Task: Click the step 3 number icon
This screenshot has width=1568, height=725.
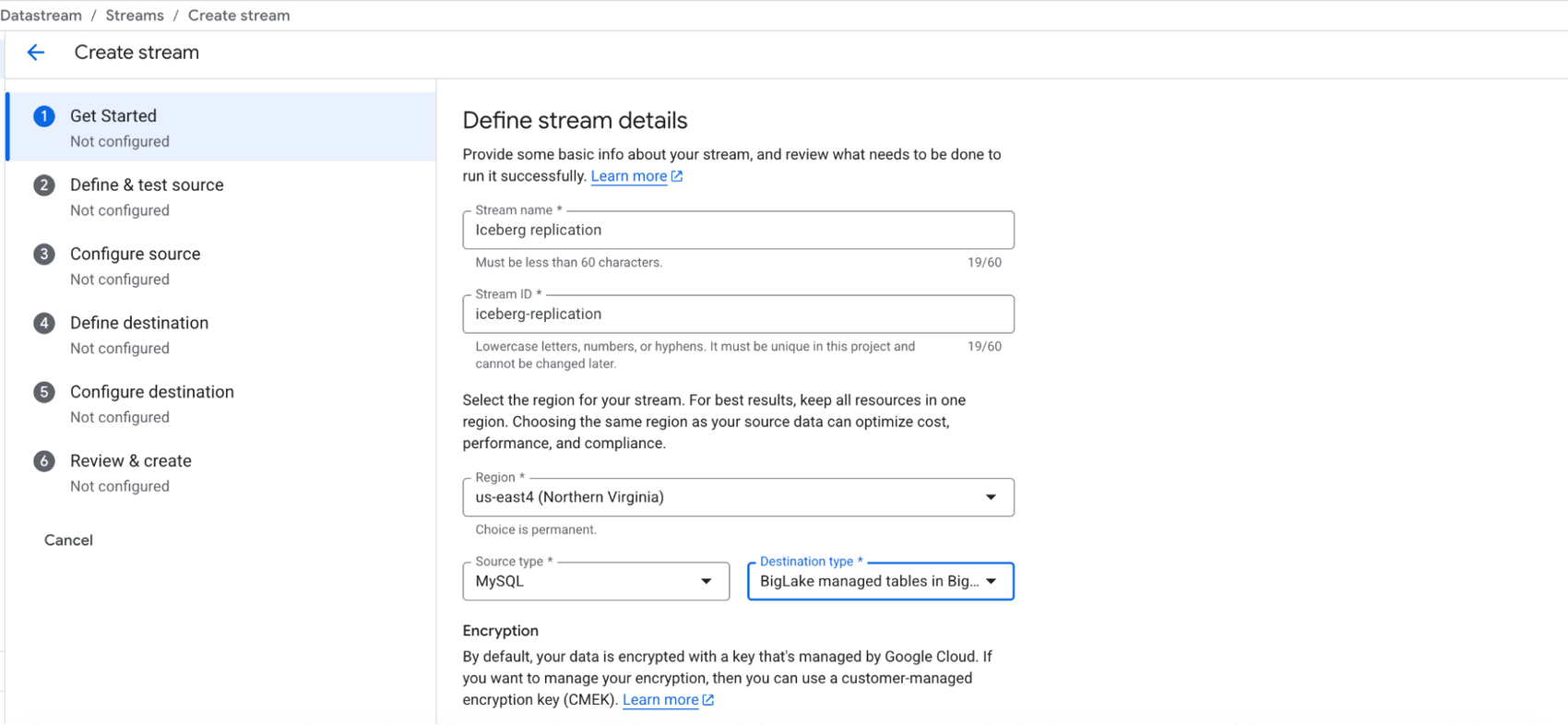Action: (43, 255)
